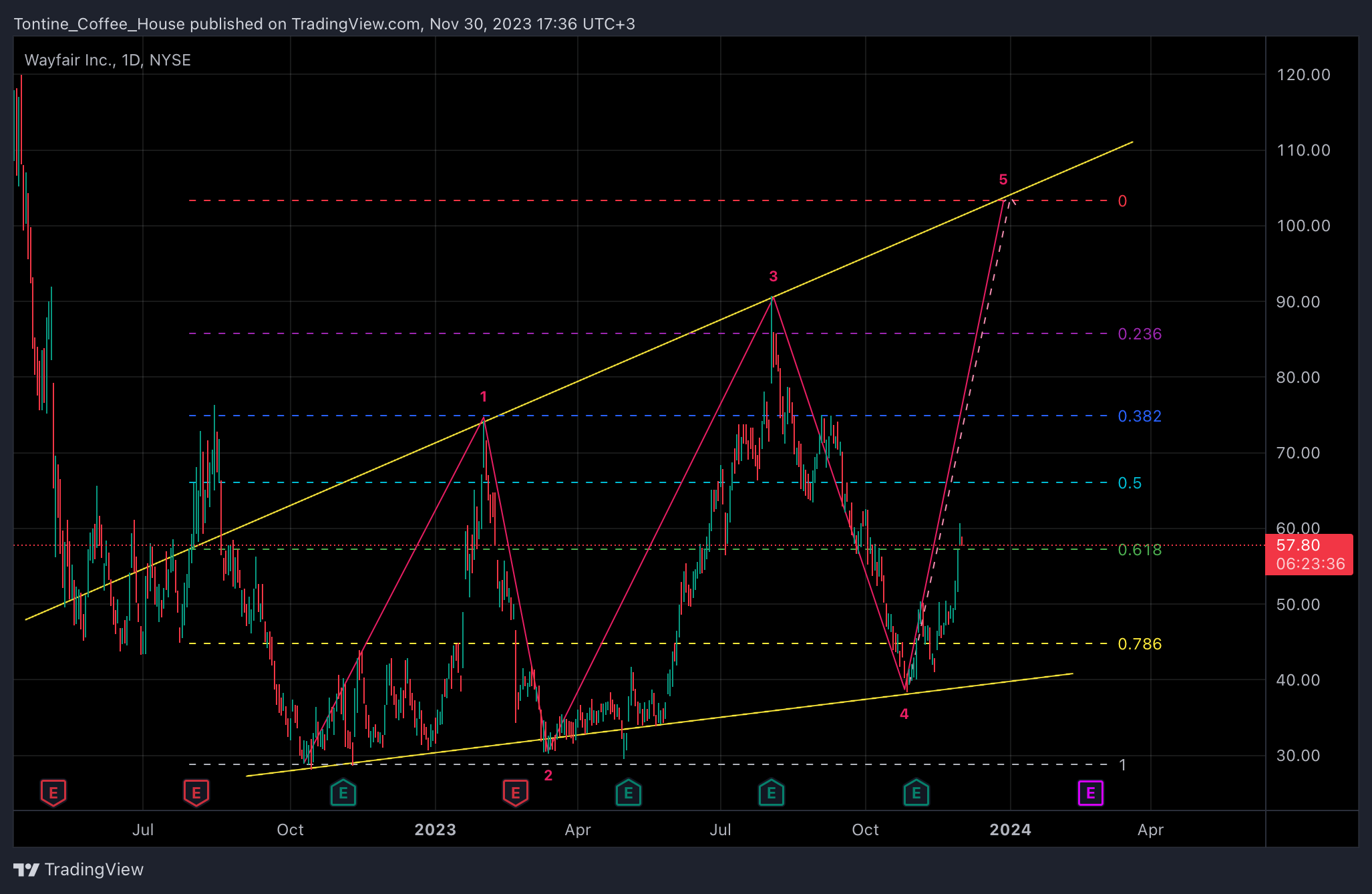Screen dimensions: 1372x894
Task: Click the Oct label left of 2023
Action: pyautogui.click(x=291, y=830)
